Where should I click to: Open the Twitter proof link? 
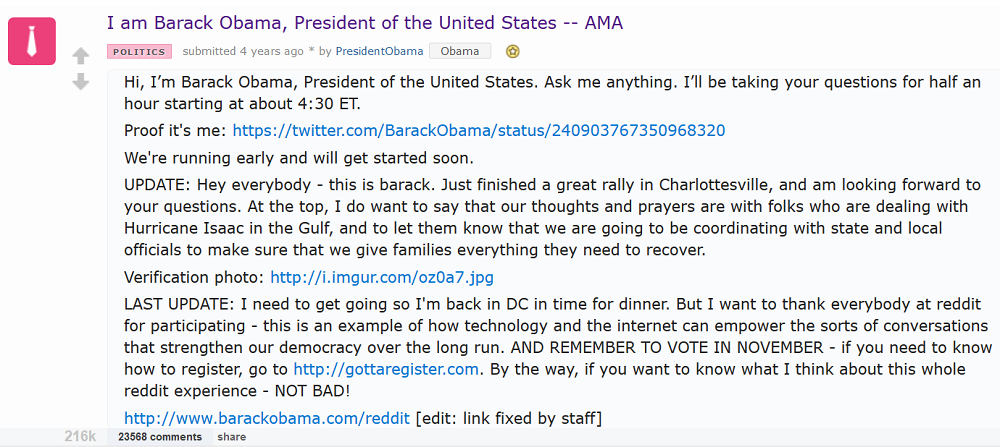pyautogui.click(x=479, y=130)
